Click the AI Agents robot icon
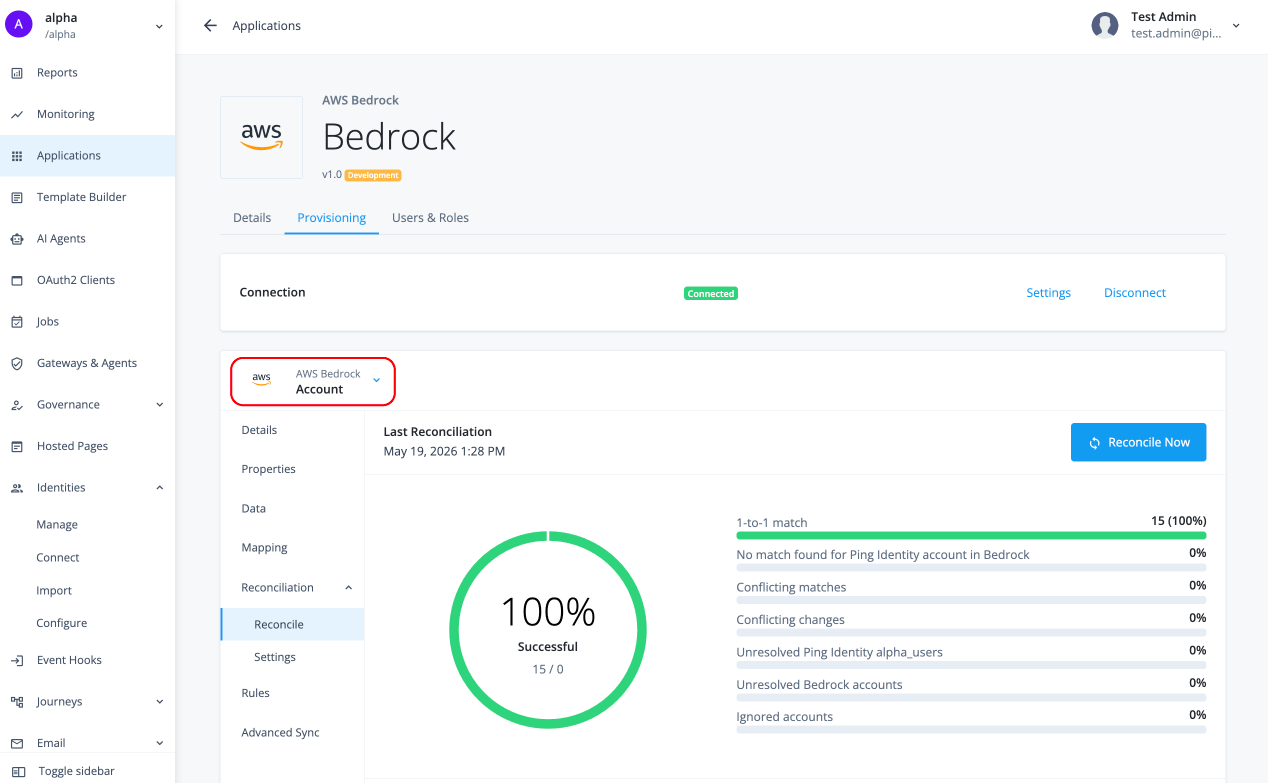 click(17, 239)
